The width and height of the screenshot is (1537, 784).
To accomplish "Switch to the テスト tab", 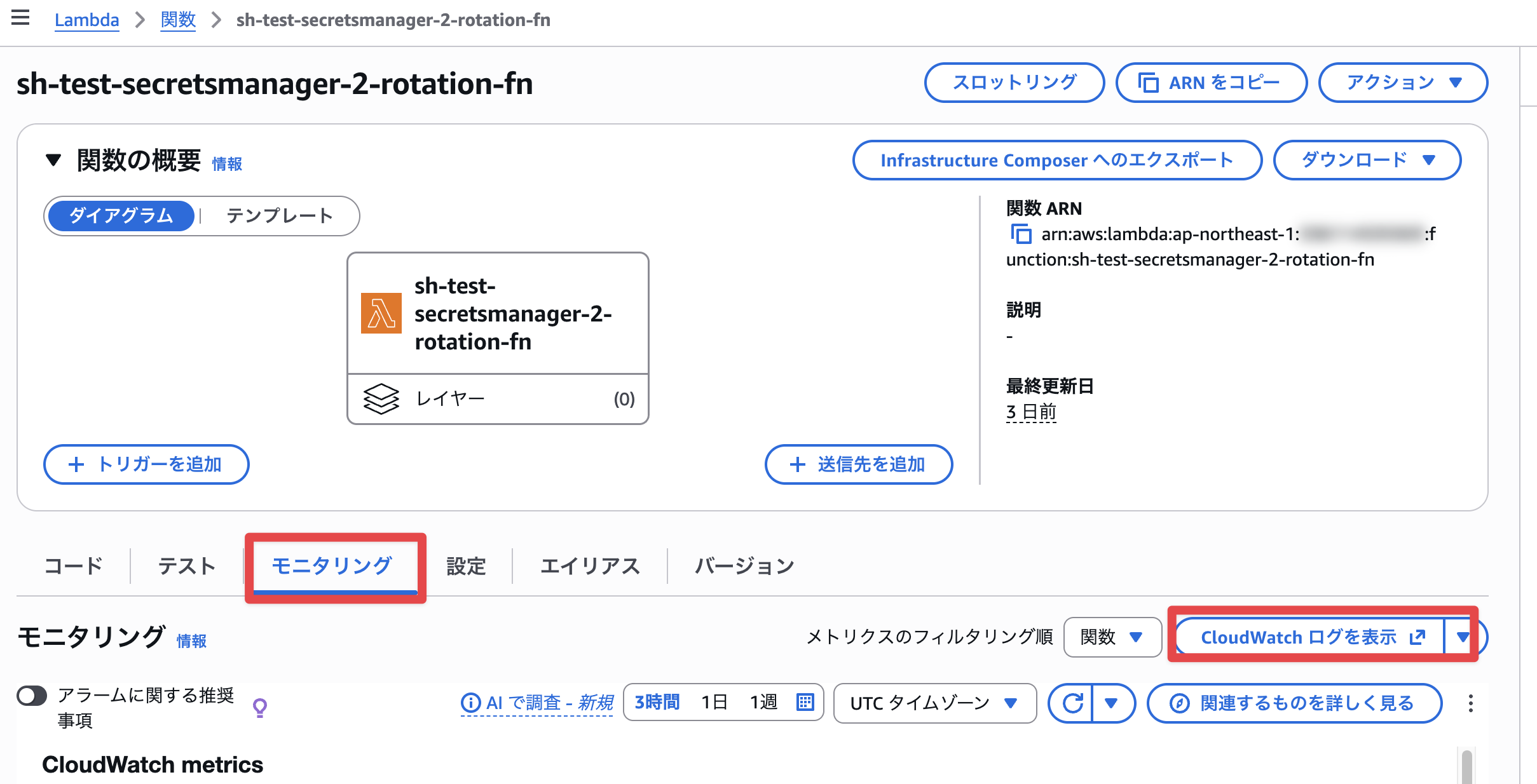I will coord(187,565).
